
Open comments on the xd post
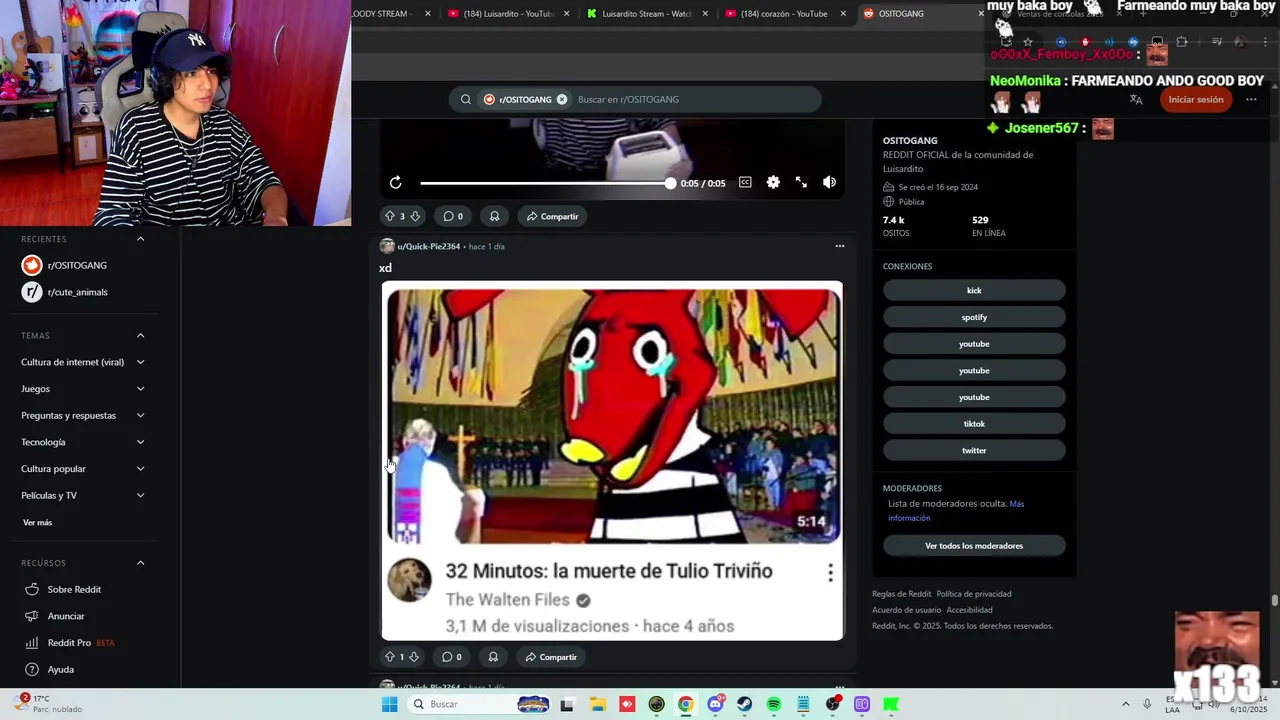pyautogui.click(x=452, y=657)
